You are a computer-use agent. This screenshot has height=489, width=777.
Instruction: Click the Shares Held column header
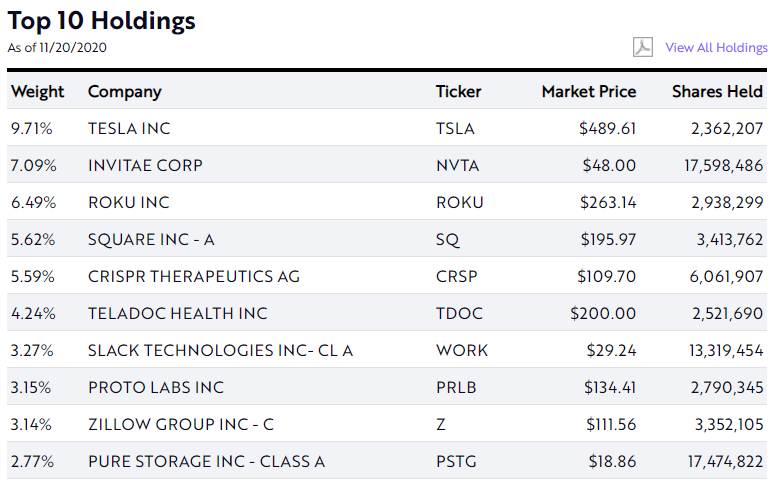pyautogui.click(x=717, y=92)
